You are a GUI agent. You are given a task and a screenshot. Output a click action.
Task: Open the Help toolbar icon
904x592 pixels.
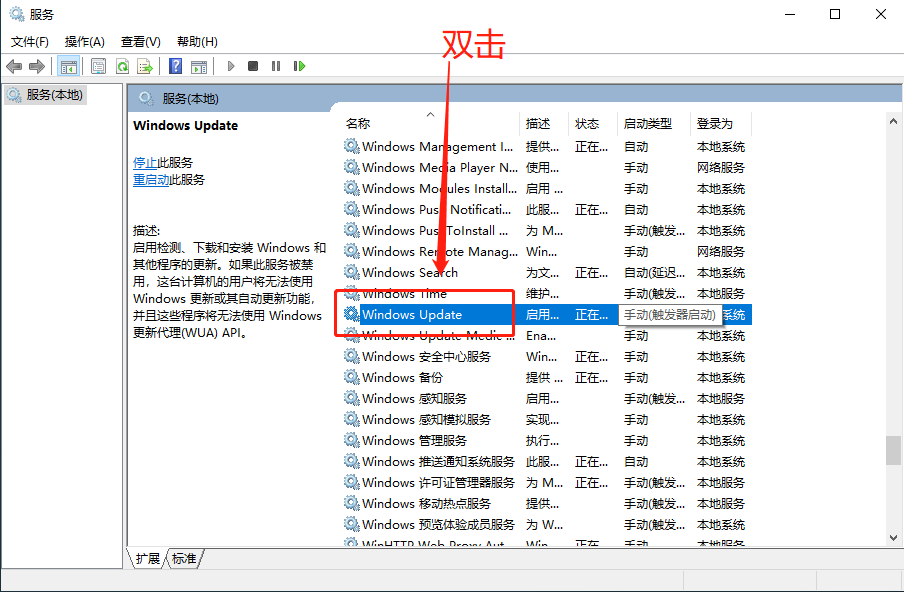(175, 66)
